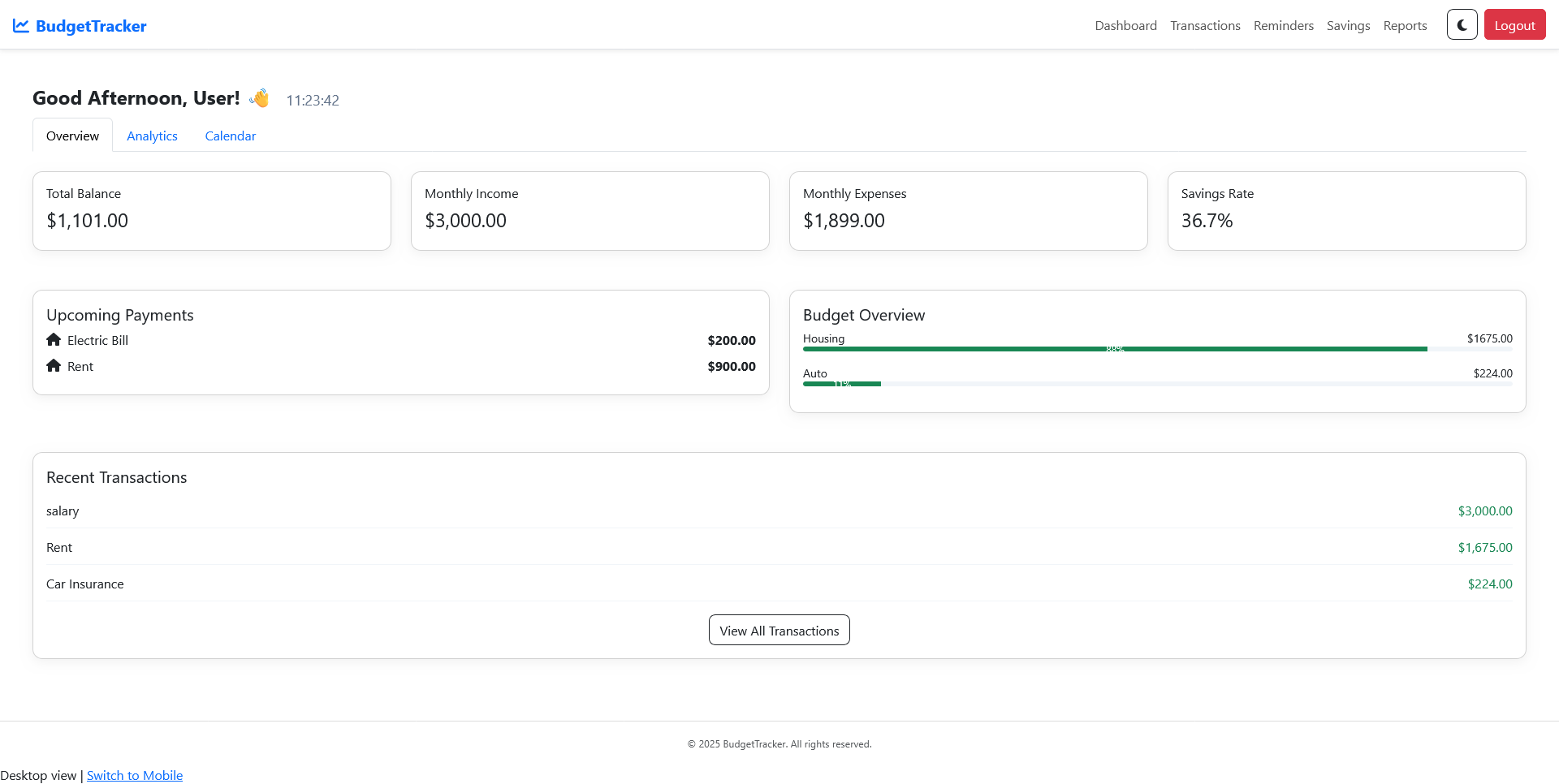The height and width of the screenshot is (784, 1559).
Task: Click the house icon beside Rent payment
Action: pos(54,366)
